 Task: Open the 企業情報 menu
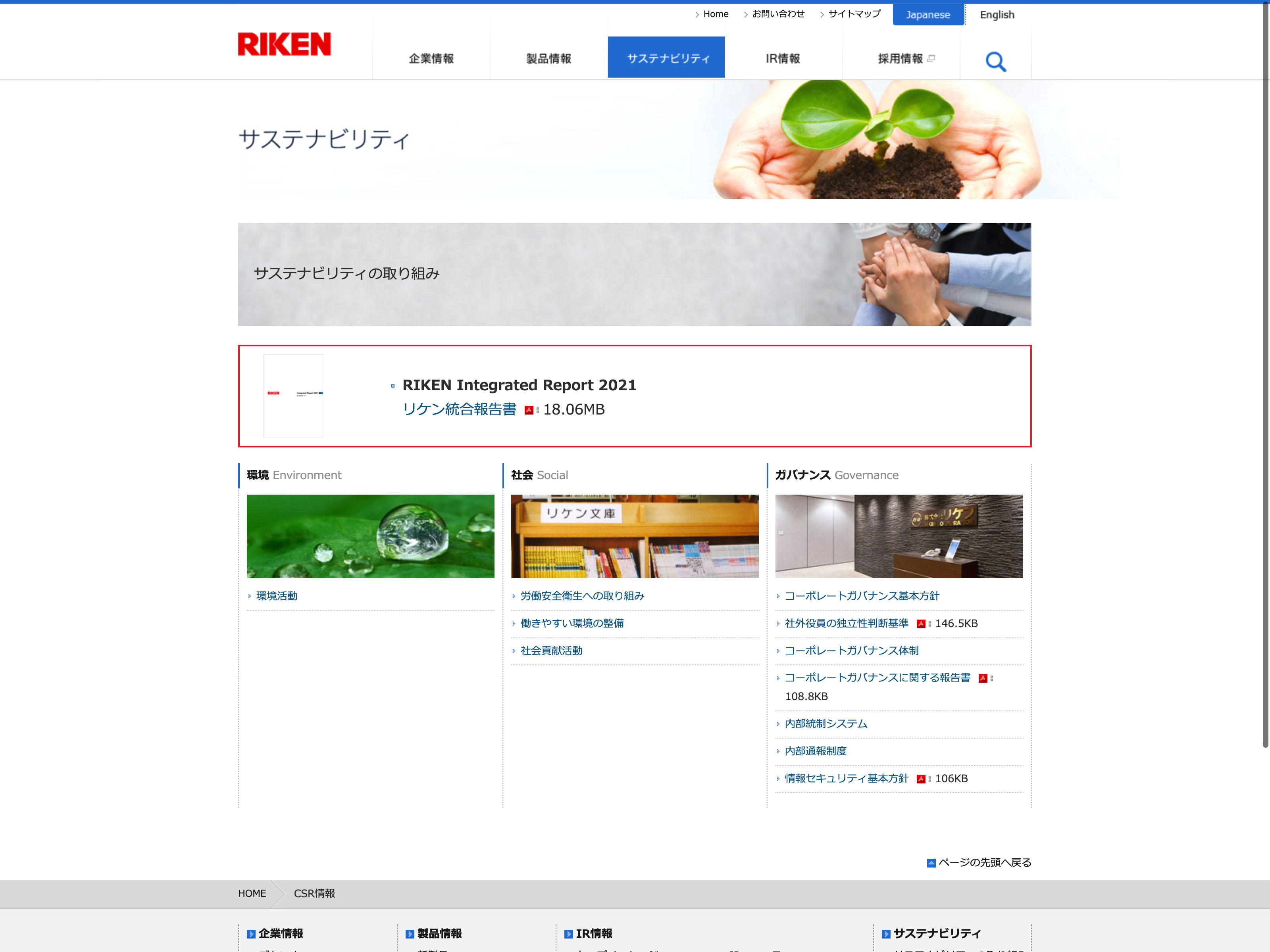pos(431,59)
